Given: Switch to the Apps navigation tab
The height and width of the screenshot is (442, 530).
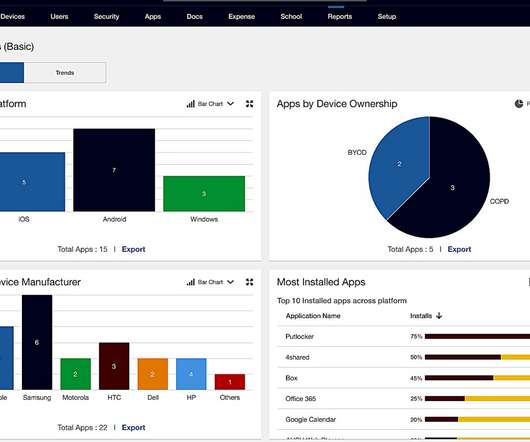Looking at the screenshot, I should click(153, 17).
